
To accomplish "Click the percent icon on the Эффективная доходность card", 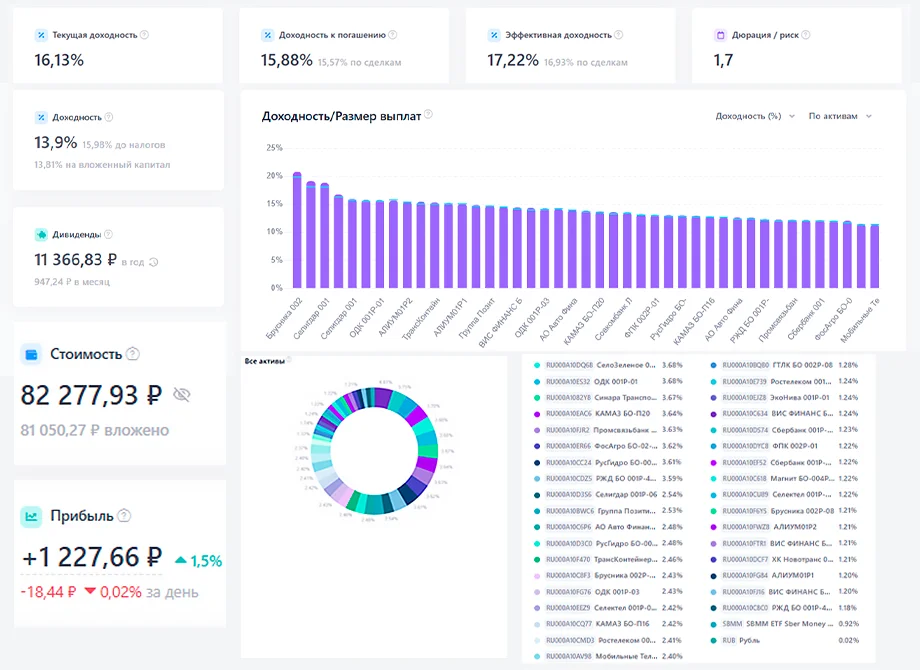I will pos(494,35).
